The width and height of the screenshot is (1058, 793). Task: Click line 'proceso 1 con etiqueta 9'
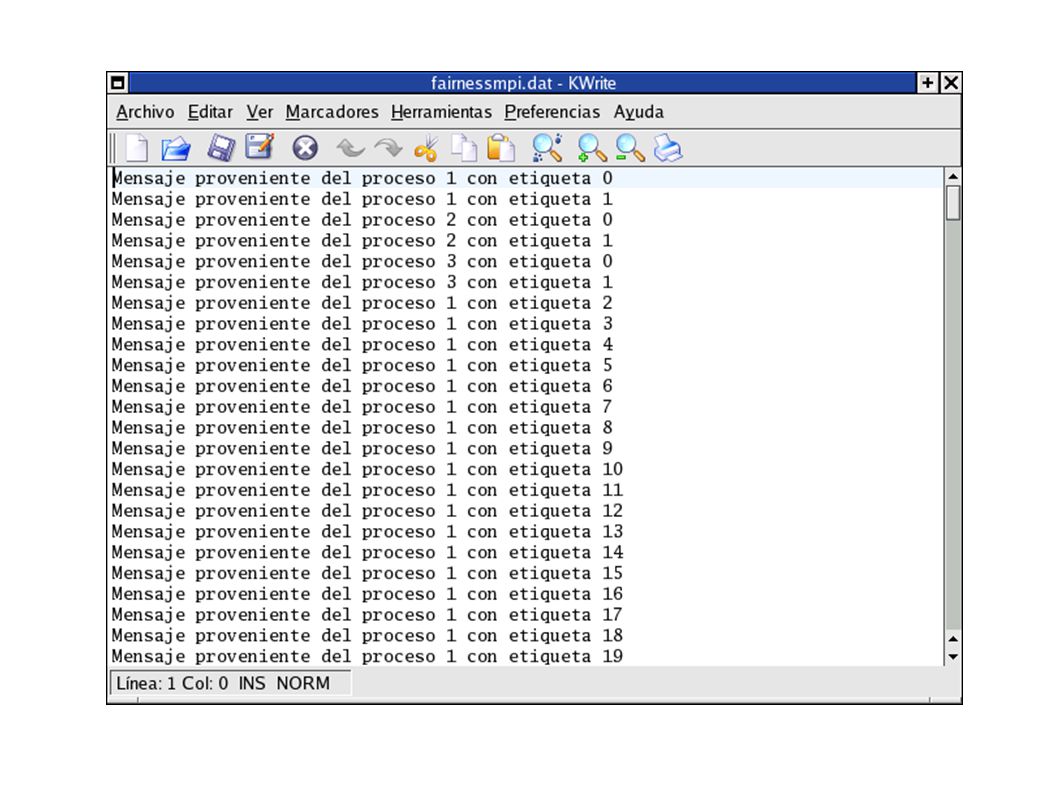tap(362, 449)
